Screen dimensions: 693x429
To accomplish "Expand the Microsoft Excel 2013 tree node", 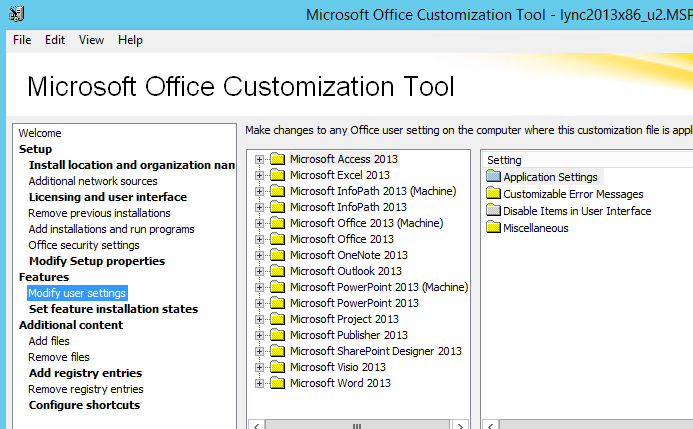I will 259,175.
